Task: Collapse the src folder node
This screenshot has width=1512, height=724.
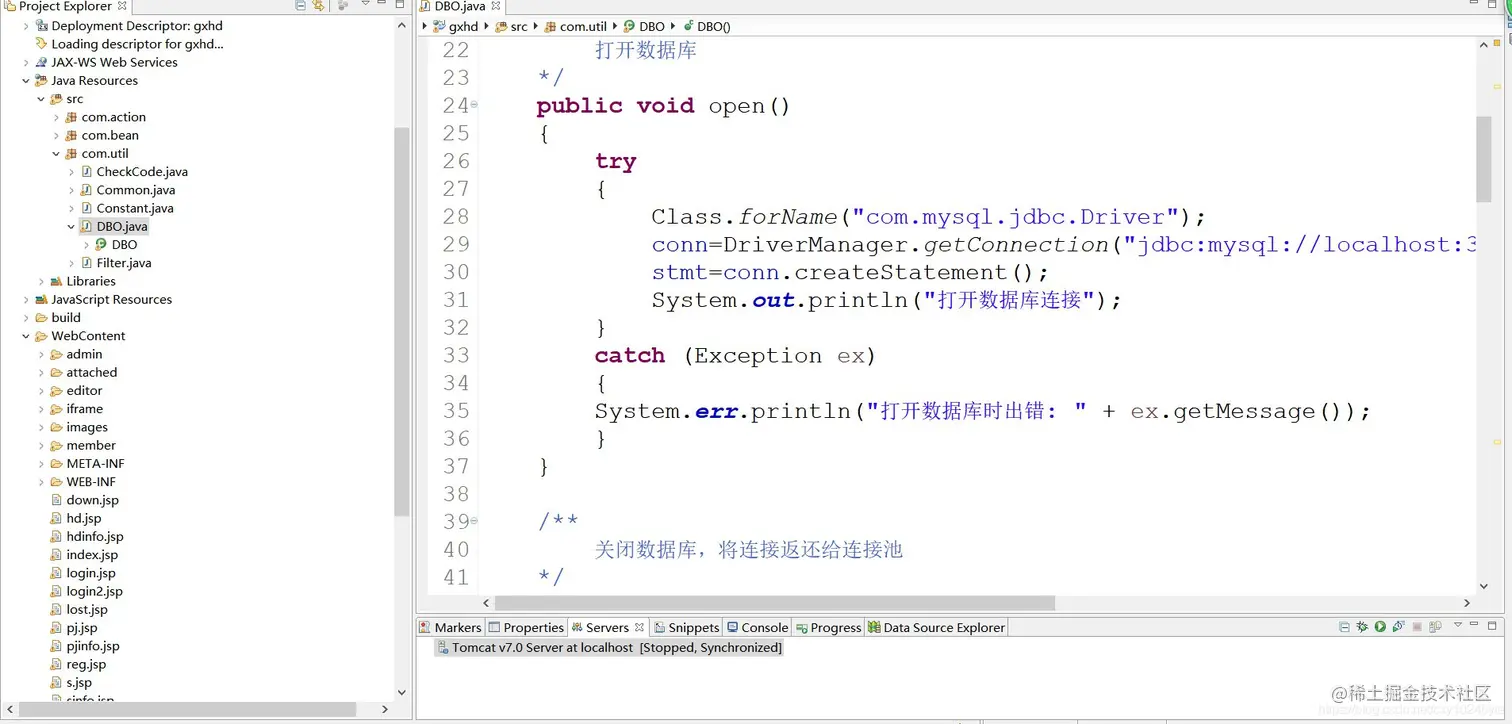Action: 41,99
